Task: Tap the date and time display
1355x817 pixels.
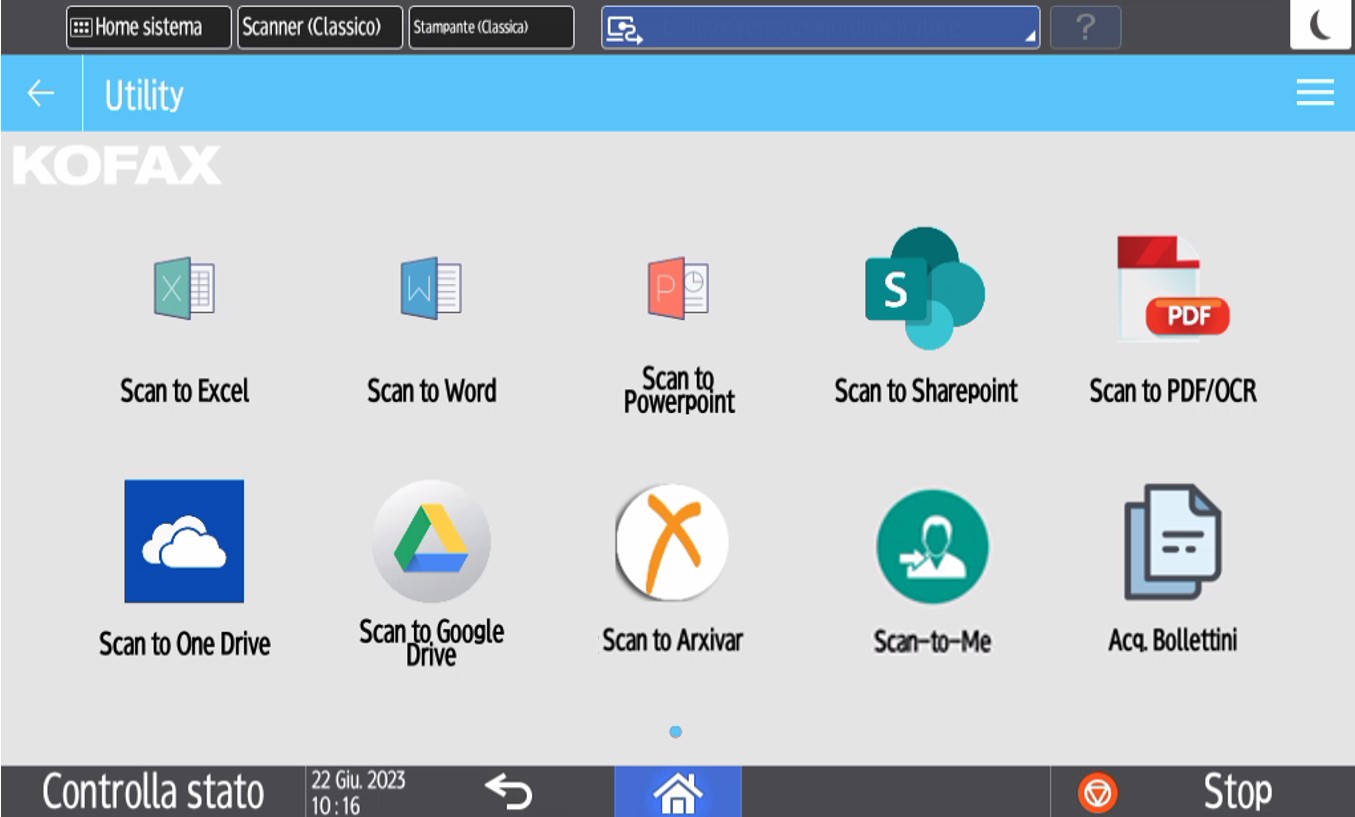Action: 358,792
